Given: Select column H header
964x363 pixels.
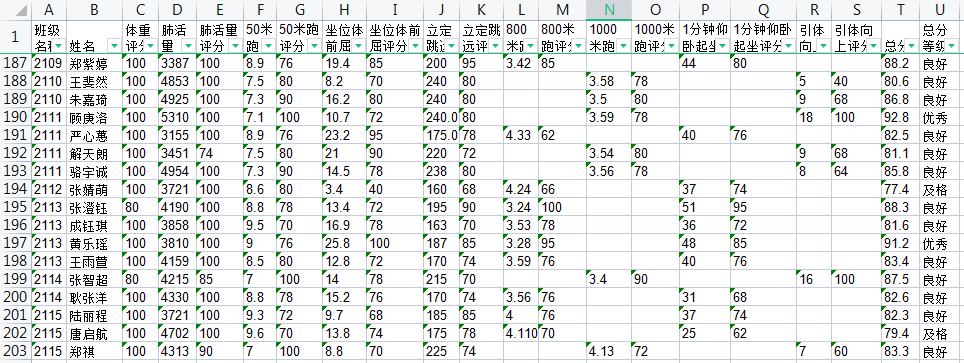Looking at the screenshot, I should click(344, 9).
